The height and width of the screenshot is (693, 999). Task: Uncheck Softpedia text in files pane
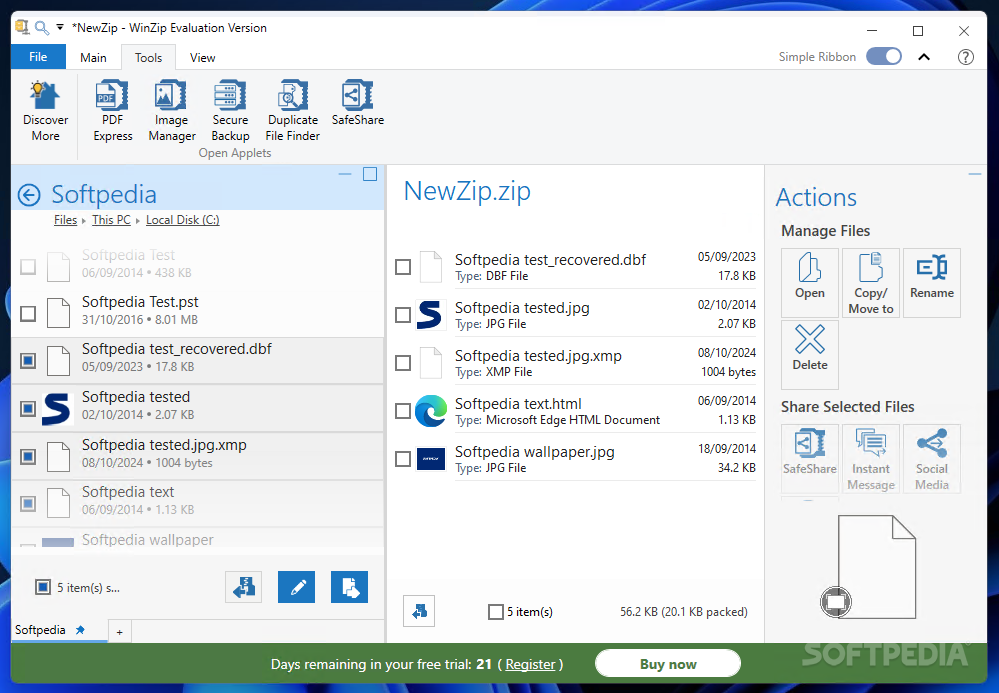tap(28, 503)
